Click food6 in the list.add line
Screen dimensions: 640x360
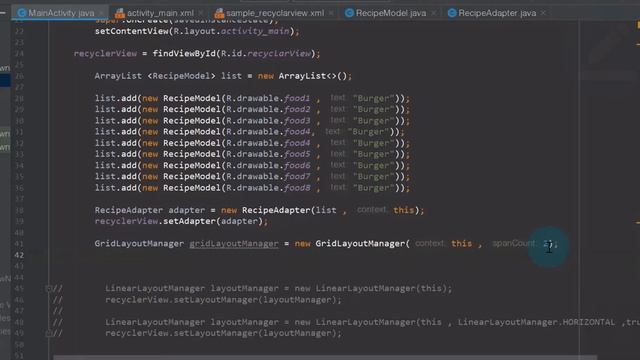[297, 165]
